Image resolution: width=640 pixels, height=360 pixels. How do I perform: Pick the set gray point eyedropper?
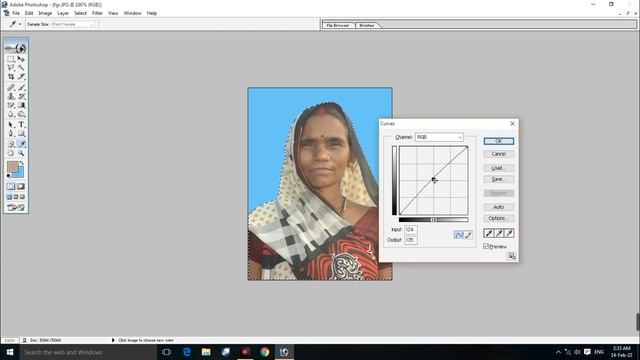499,233
